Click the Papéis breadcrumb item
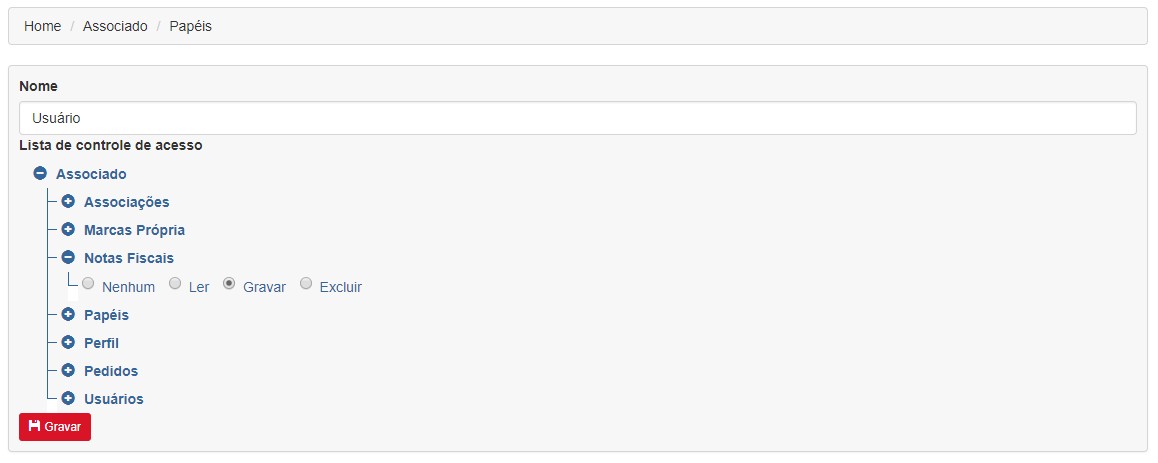The width and height of the screenshot is (1158, 463). (191, 26)
